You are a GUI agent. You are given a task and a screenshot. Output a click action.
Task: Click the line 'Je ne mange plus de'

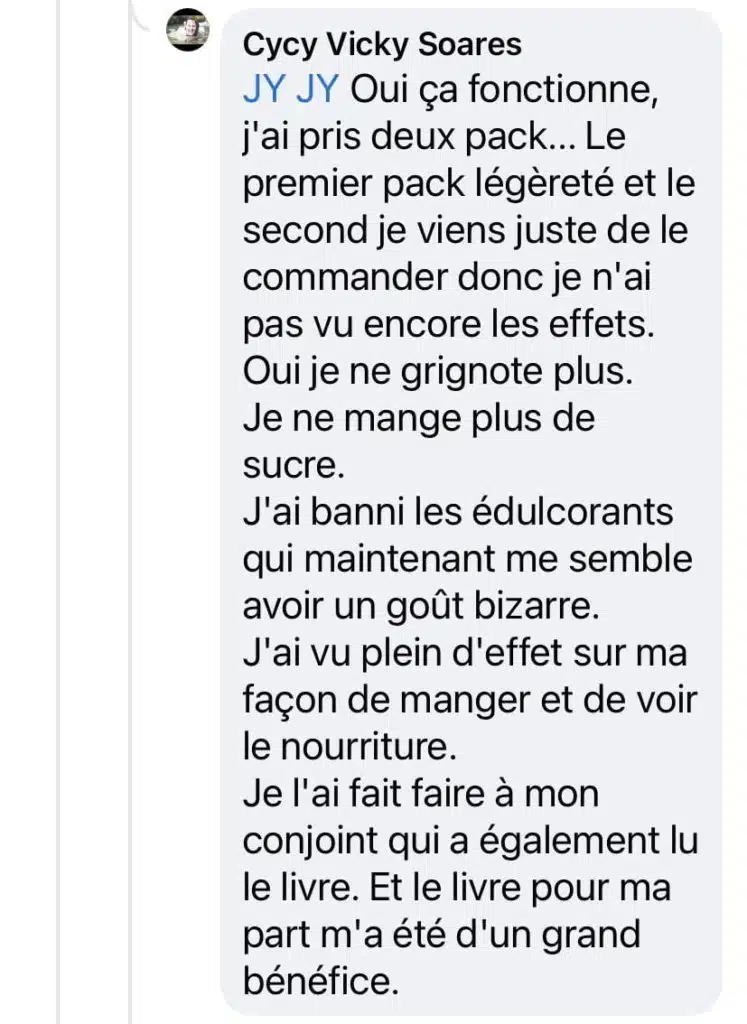click(419, 418)
